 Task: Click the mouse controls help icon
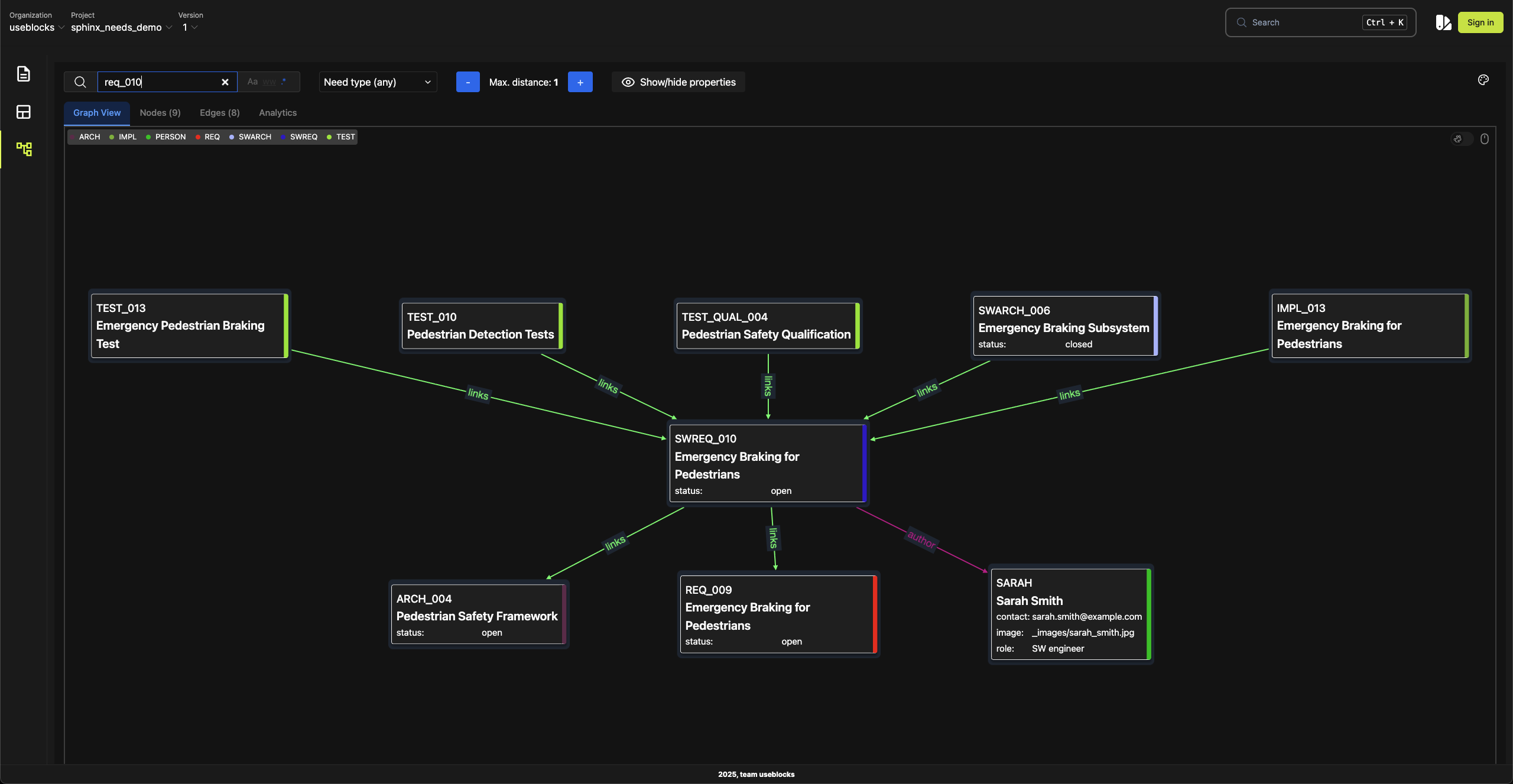1485,139
